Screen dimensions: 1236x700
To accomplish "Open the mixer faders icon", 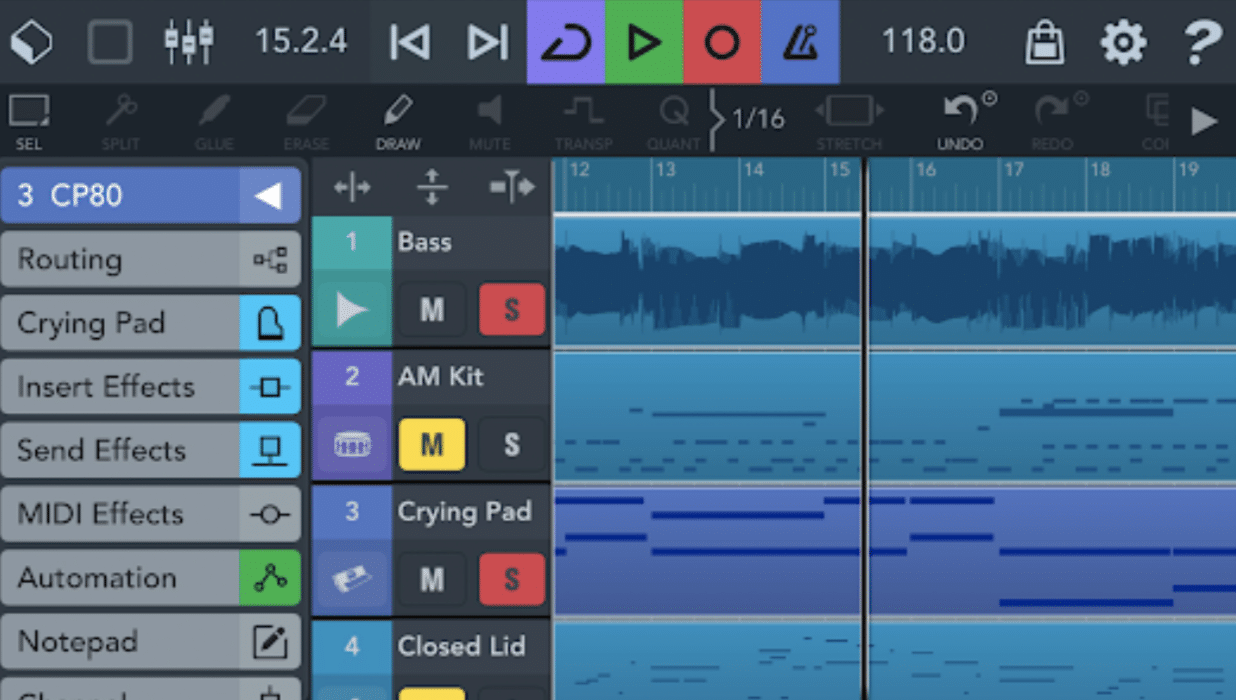I will pyautogui.click(x=189, y=42).
